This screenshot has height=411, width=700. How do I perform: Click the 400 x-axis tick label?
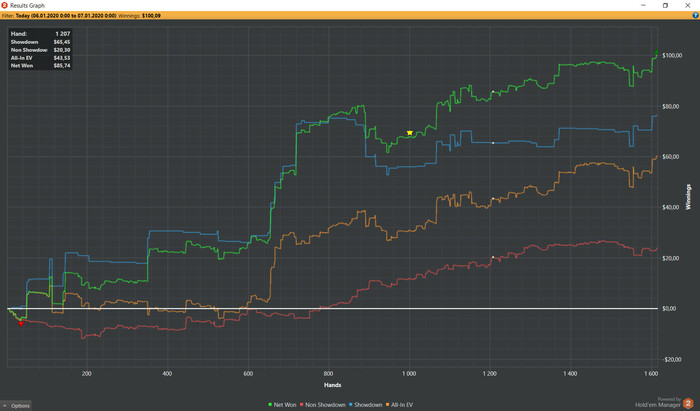pyautogui.click(x=167, y=374)
